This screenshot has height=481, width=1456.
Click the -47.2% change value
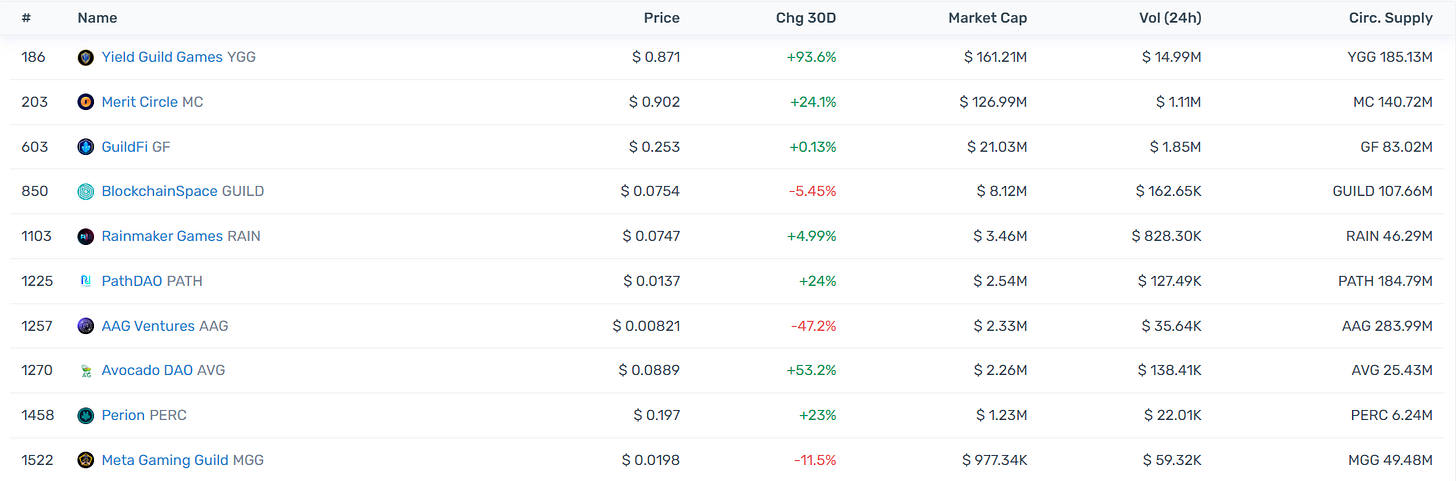[x=814, y=326]
